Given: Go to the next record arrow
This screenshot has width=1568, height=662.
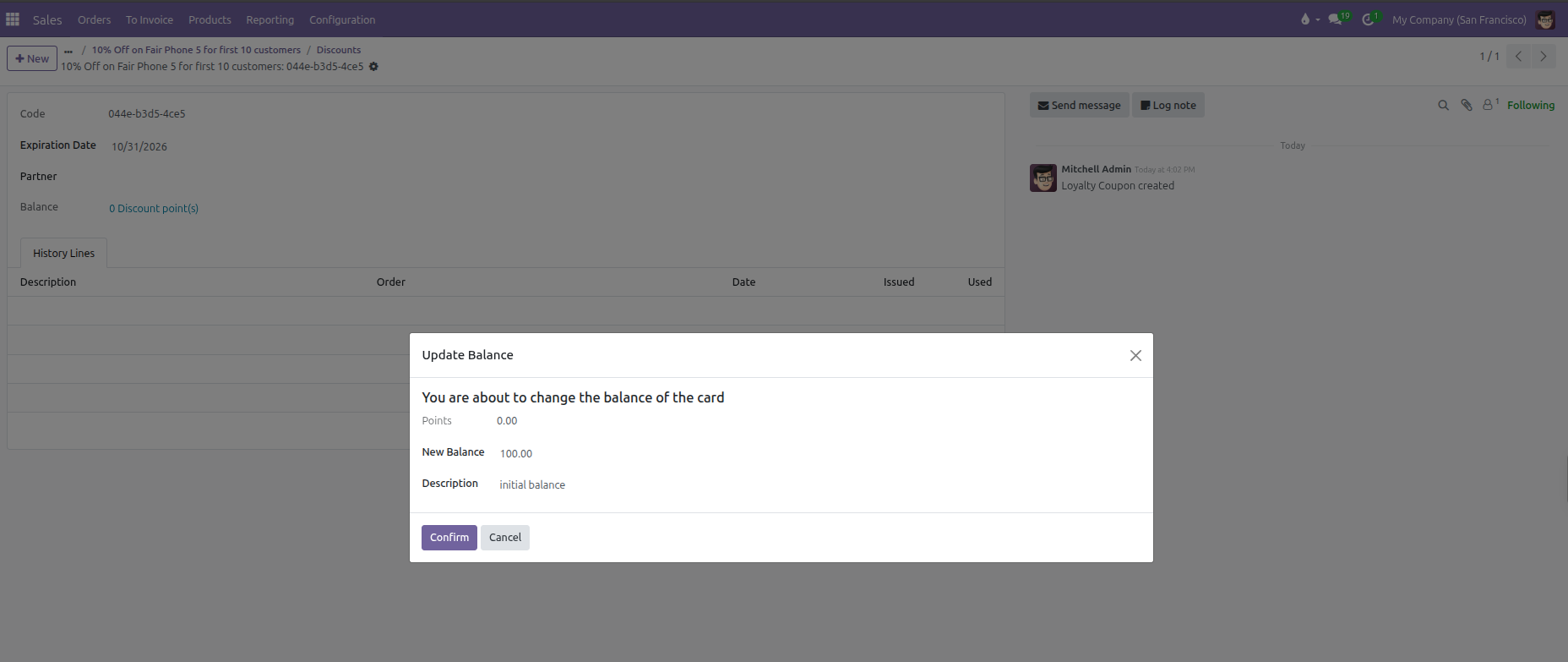Looking at the screenshot, I should pos(1543,57).
